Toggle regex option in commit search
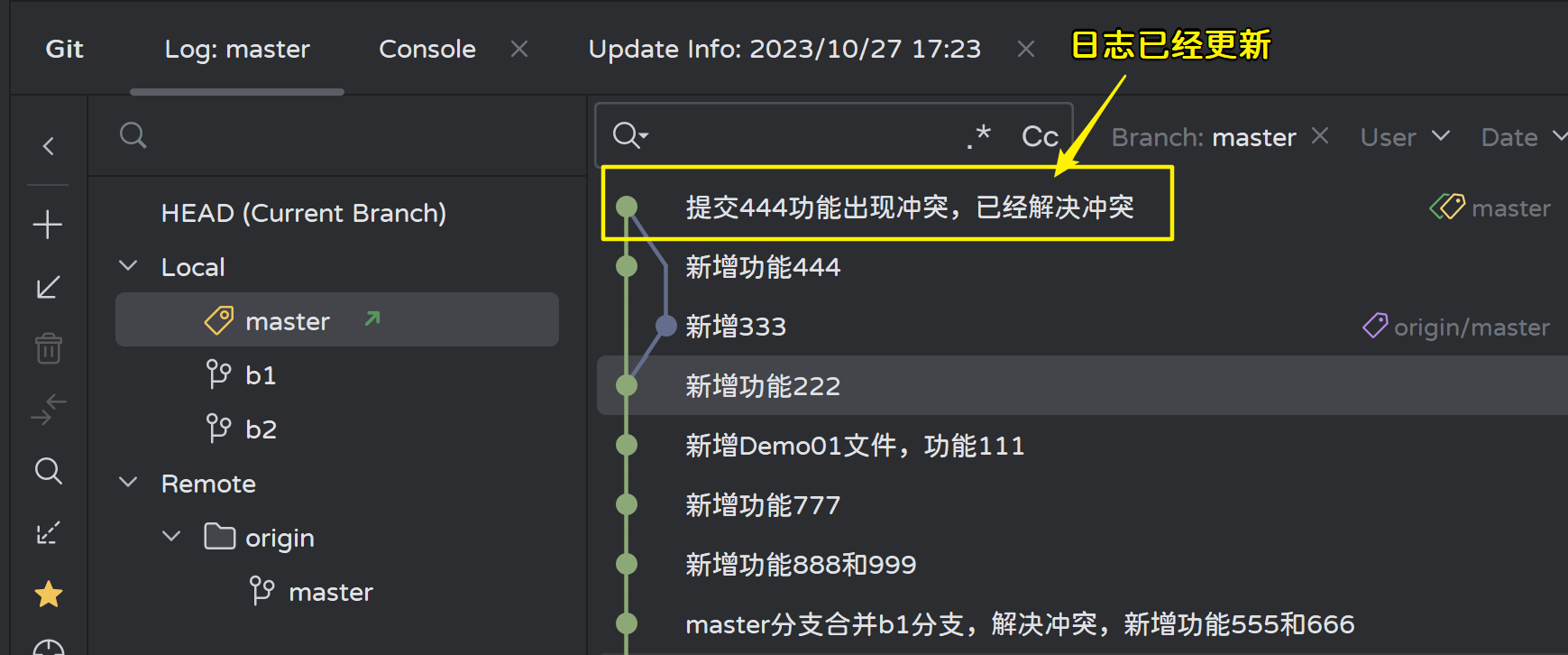Viewport: 1568px width, 655px height. [978, 136]
